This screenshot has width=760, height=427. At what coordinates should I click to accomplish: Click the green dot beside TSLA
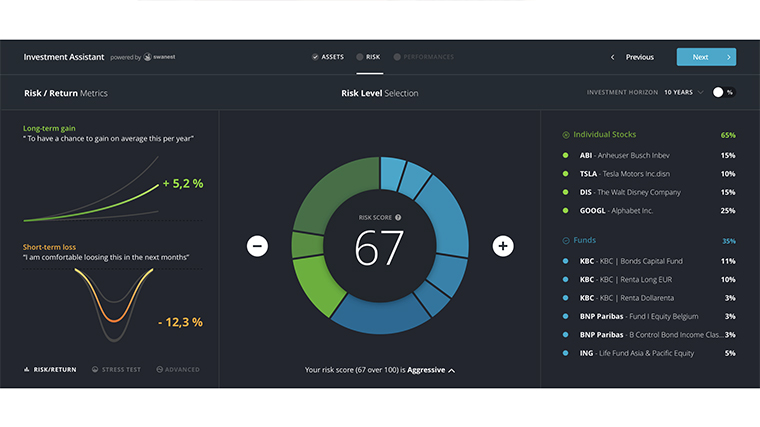coord(565,174)
